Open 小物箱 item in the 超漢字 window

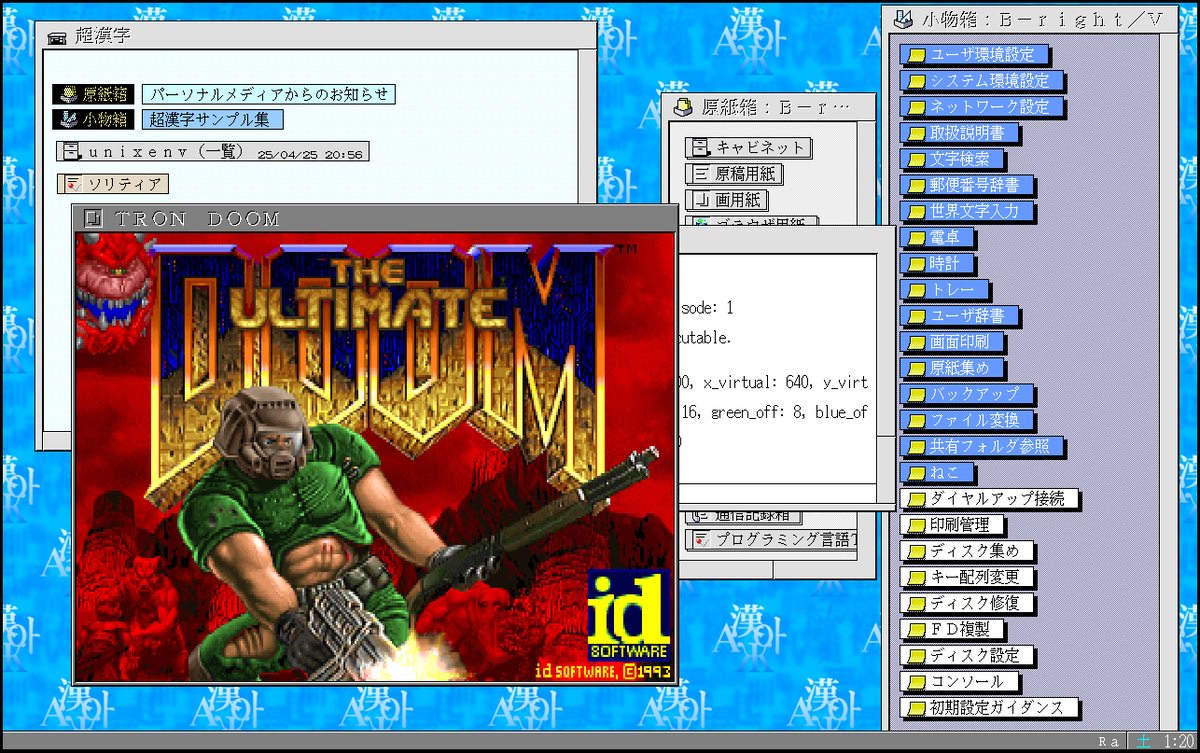click(x=93, y=119)
